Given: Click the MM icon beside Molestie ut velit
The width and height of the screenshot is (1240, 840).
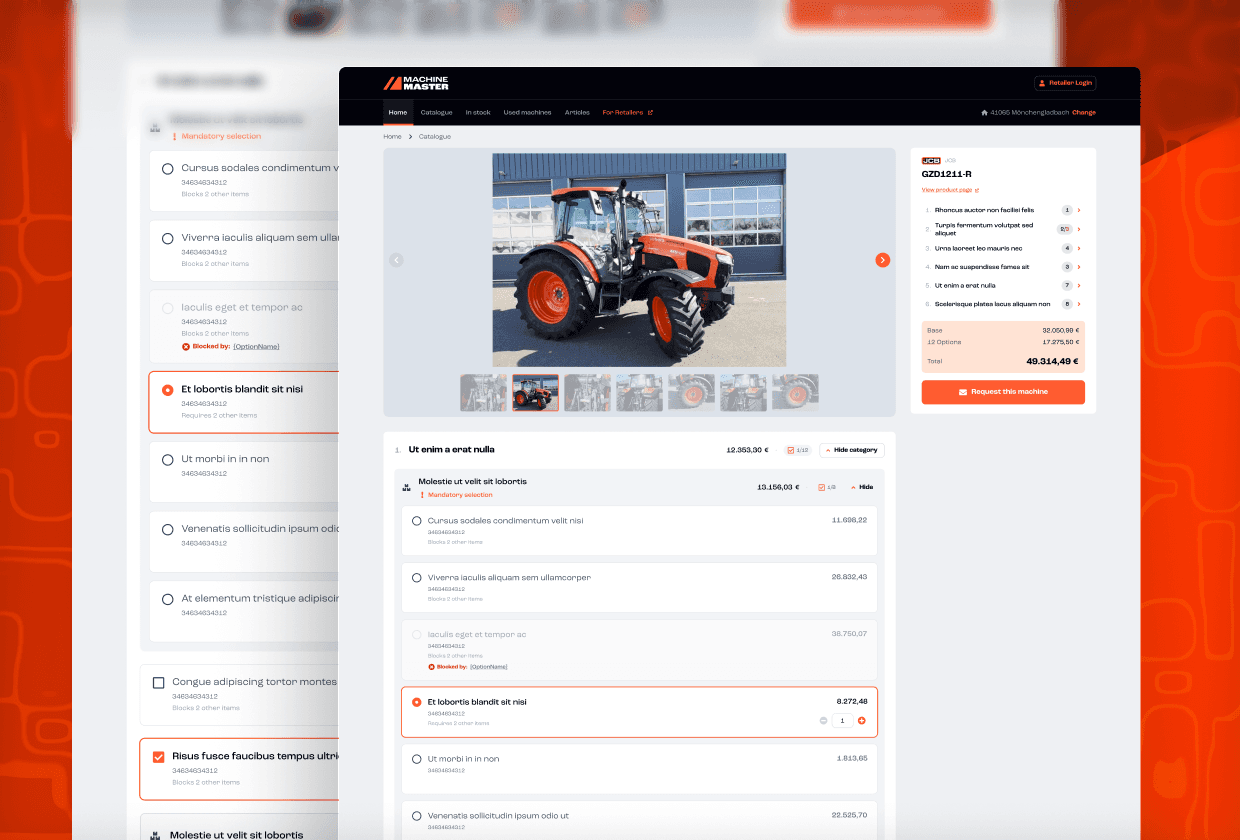Looking at the screenshot, I should click(407, 487).
